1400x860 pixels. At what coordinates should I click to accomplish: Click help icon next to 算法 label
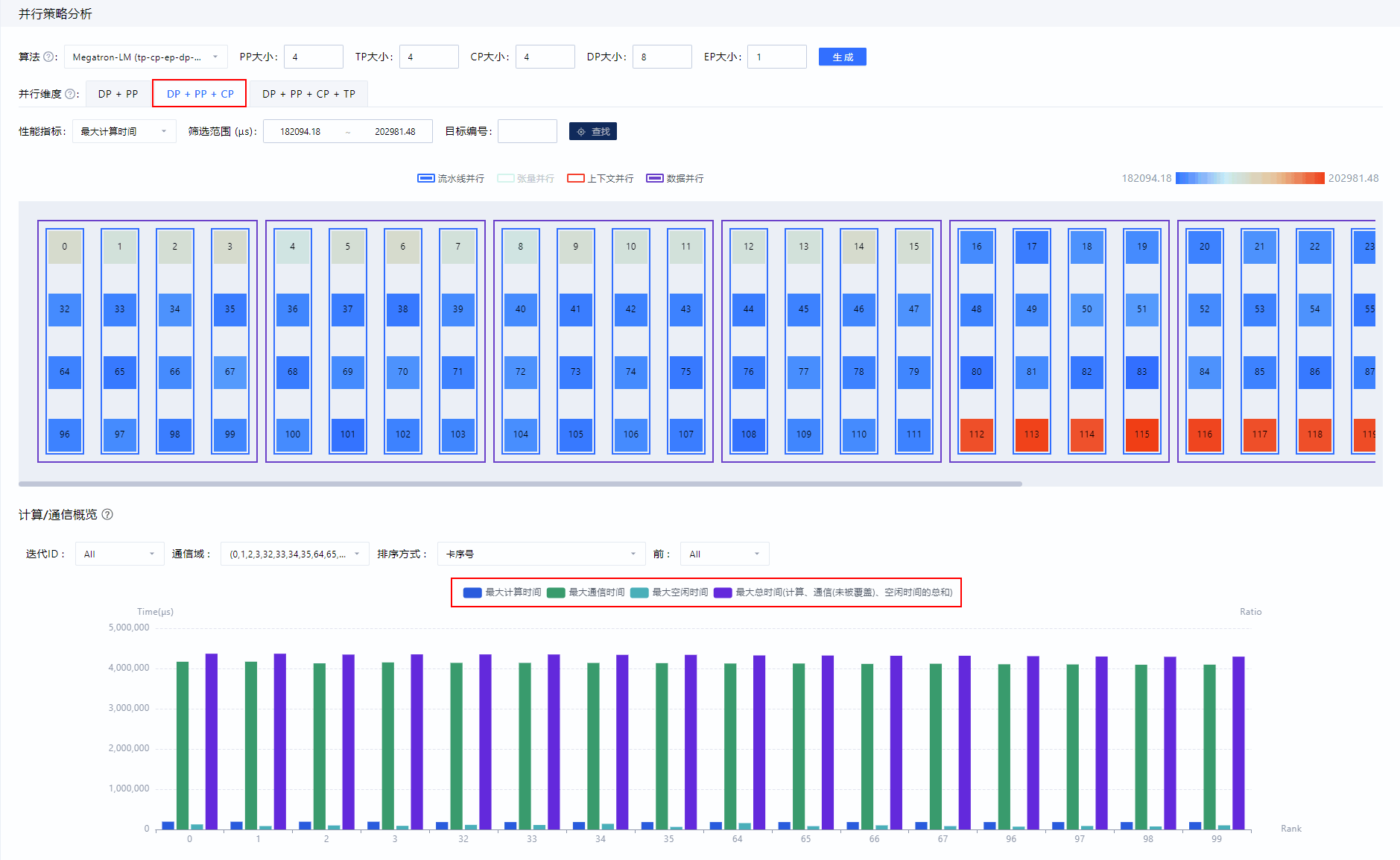click(48, 57)
